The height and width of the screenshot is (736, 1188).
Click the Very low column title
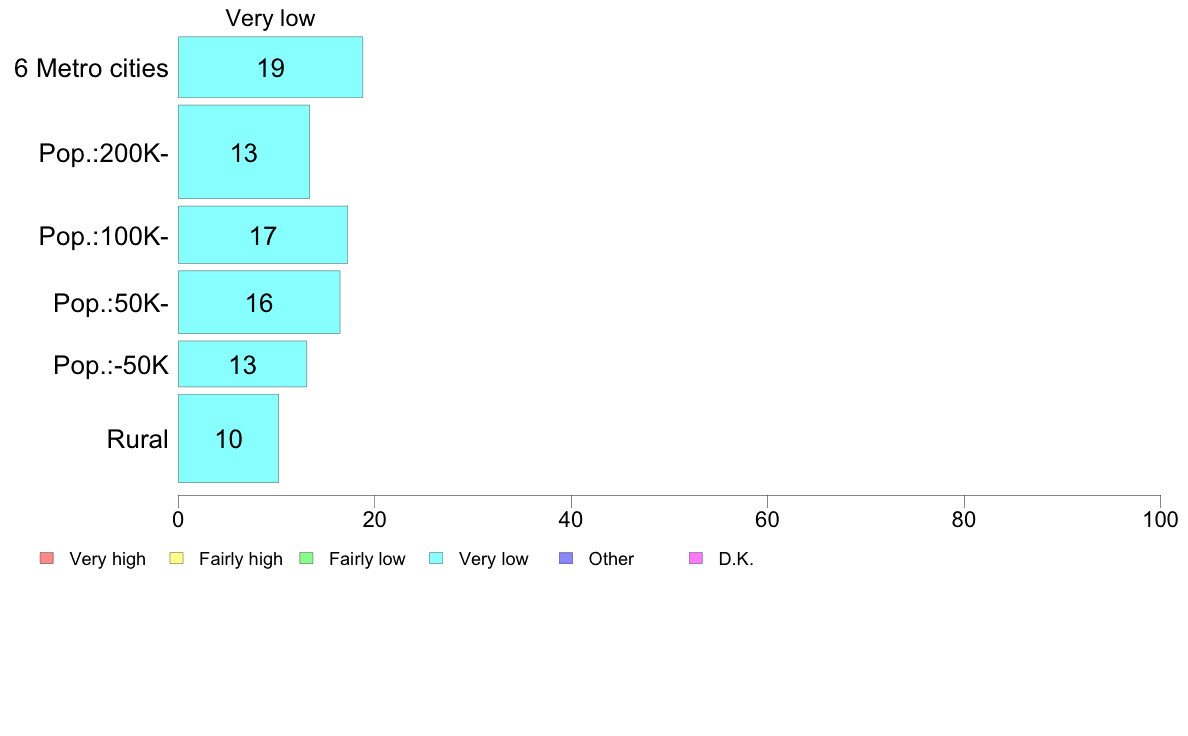tap(270, 18)
